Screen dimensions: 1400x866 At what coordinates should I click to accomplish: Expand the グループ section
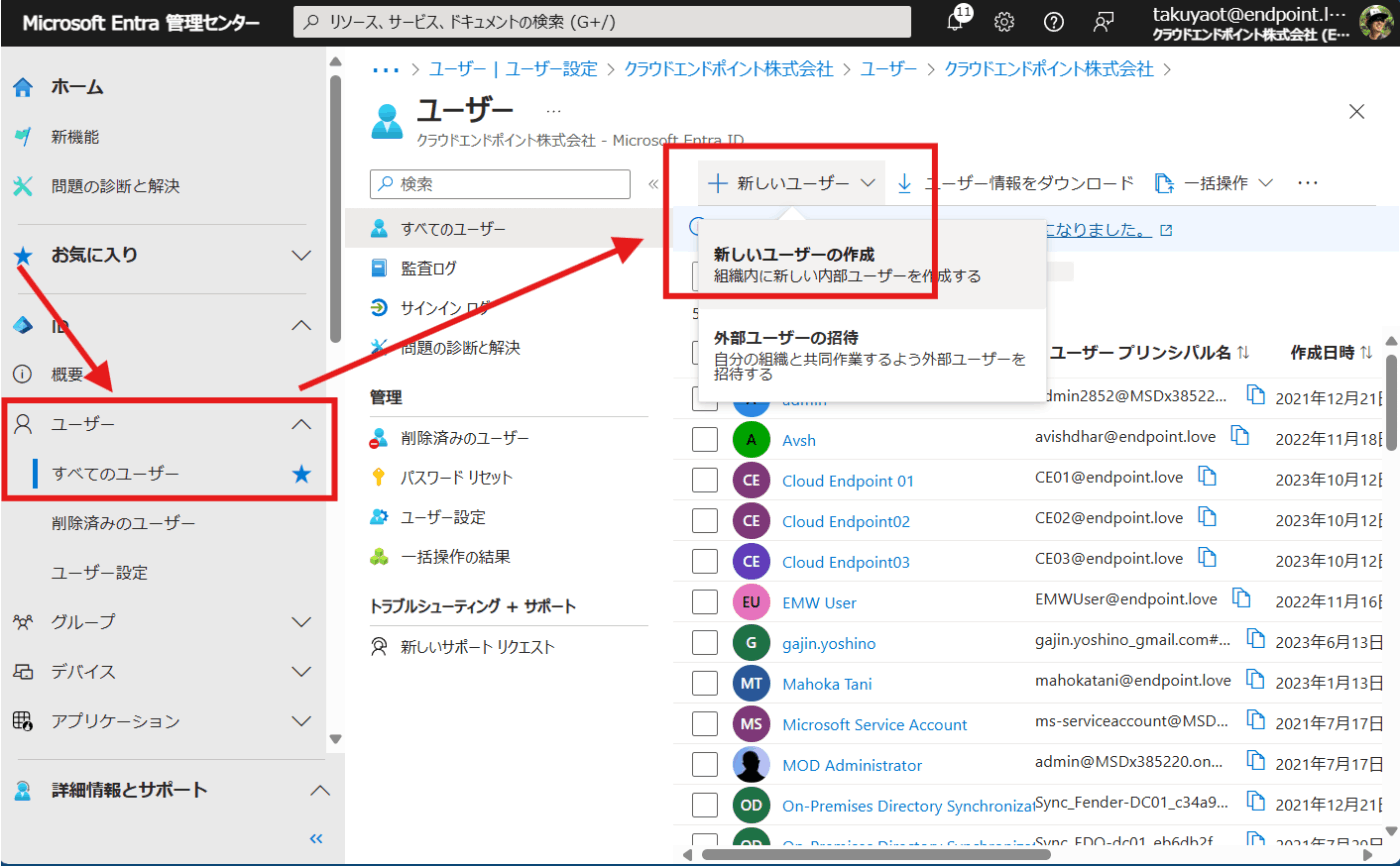tap(301, 622)
